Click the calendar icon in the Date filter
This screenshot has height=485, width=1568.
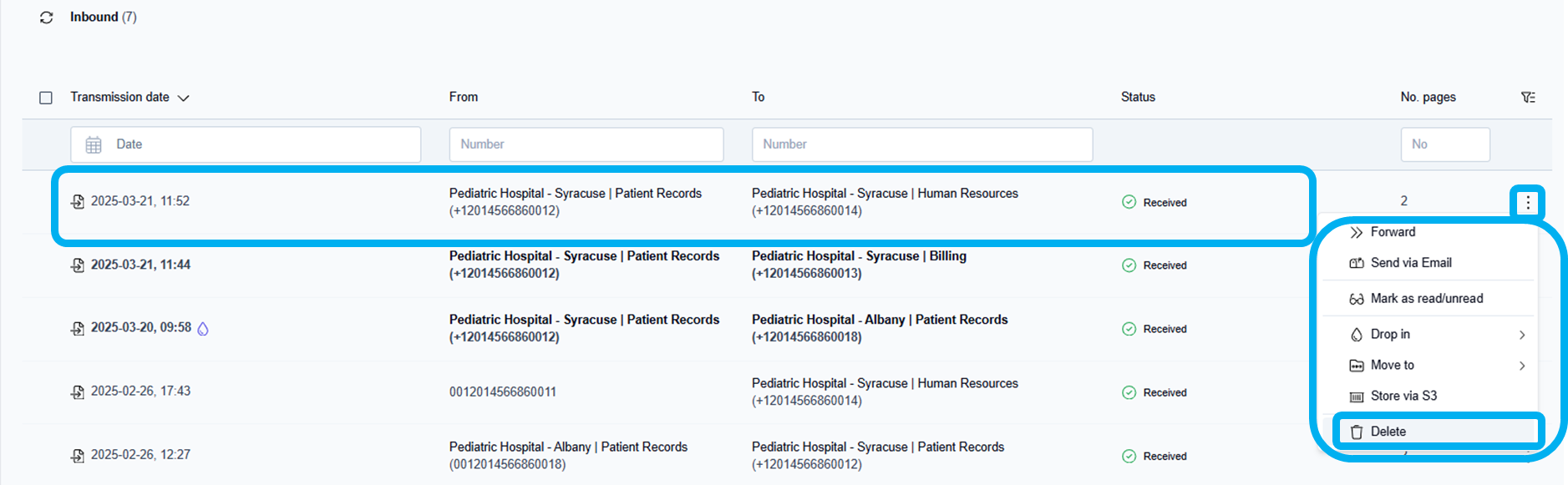[94, 145]
